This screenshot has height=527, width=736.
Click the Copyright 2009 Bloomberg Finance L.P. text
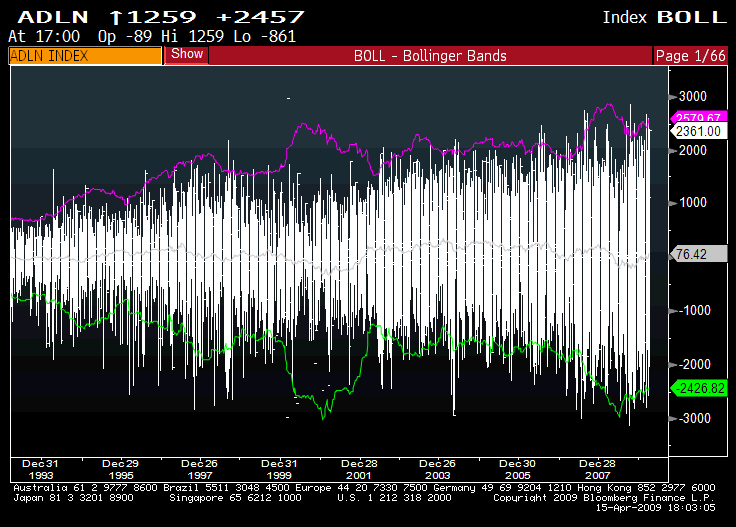pyautogui.click(x=604, y=498)
